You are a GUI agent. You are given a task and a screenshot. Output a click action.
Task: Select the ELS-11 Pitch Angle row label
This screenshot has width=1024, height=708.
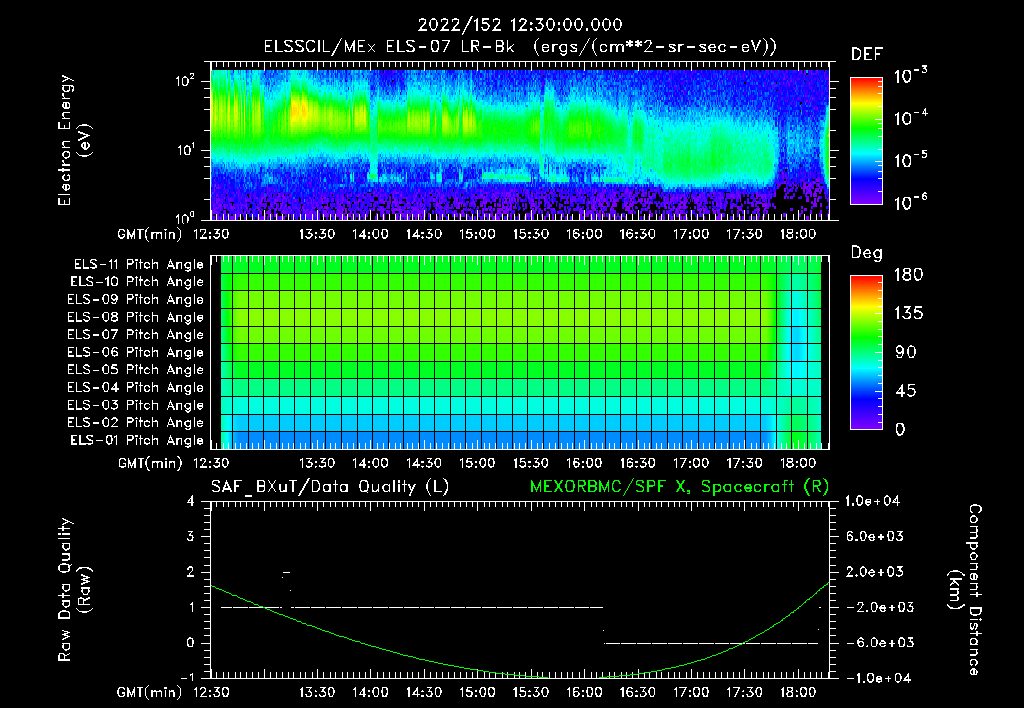click(x=138, y=265)
